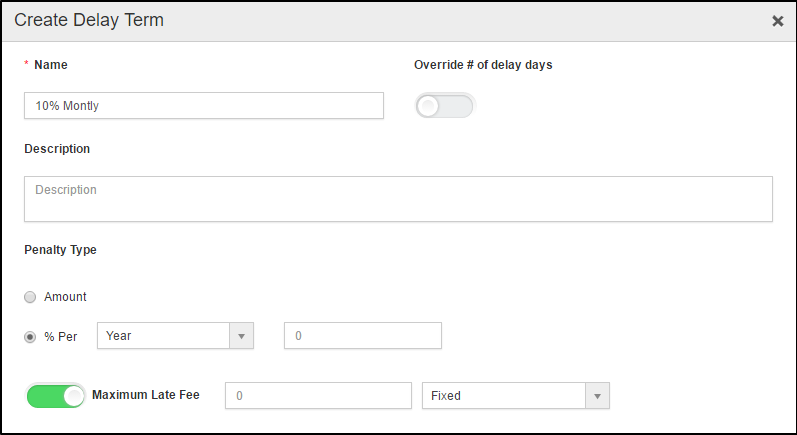Image resolution: width=797 pixels, height=435 pixels.
Task: Click the Description text area
Action: 398,199
